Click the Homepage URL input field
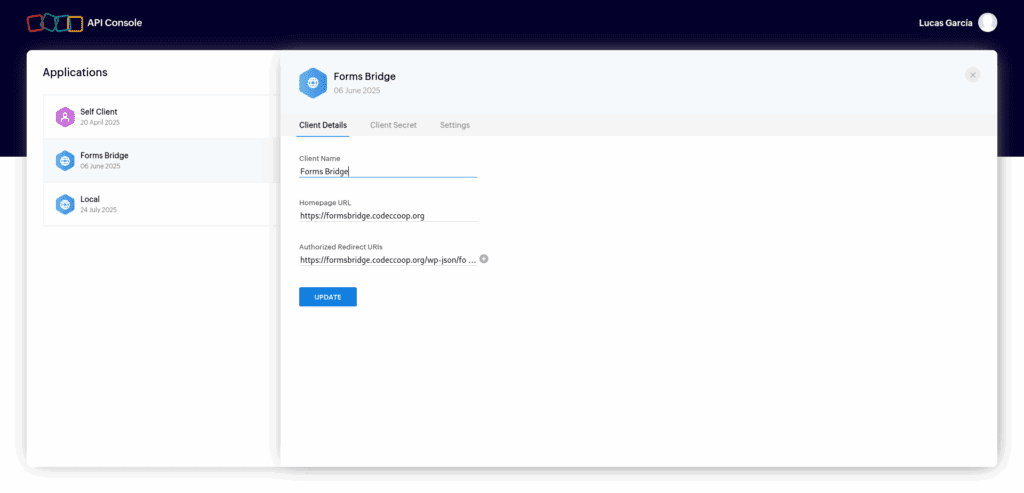1024x493 pixels. tap(388, 215)
